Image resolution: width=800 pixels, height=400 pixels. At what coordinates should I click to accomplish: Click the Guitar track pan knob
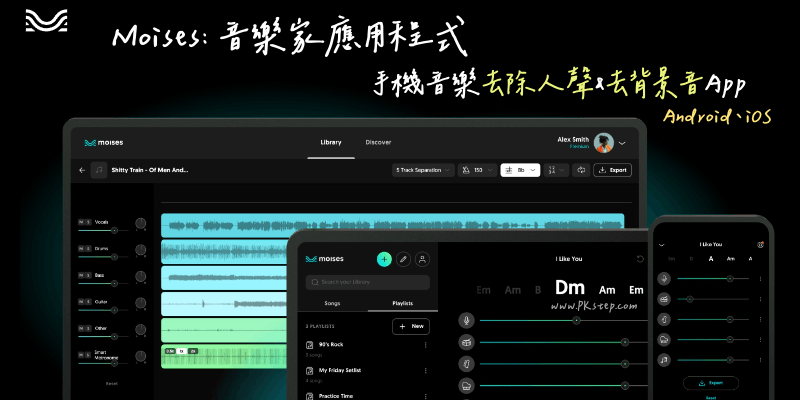(x=140, y=303)
